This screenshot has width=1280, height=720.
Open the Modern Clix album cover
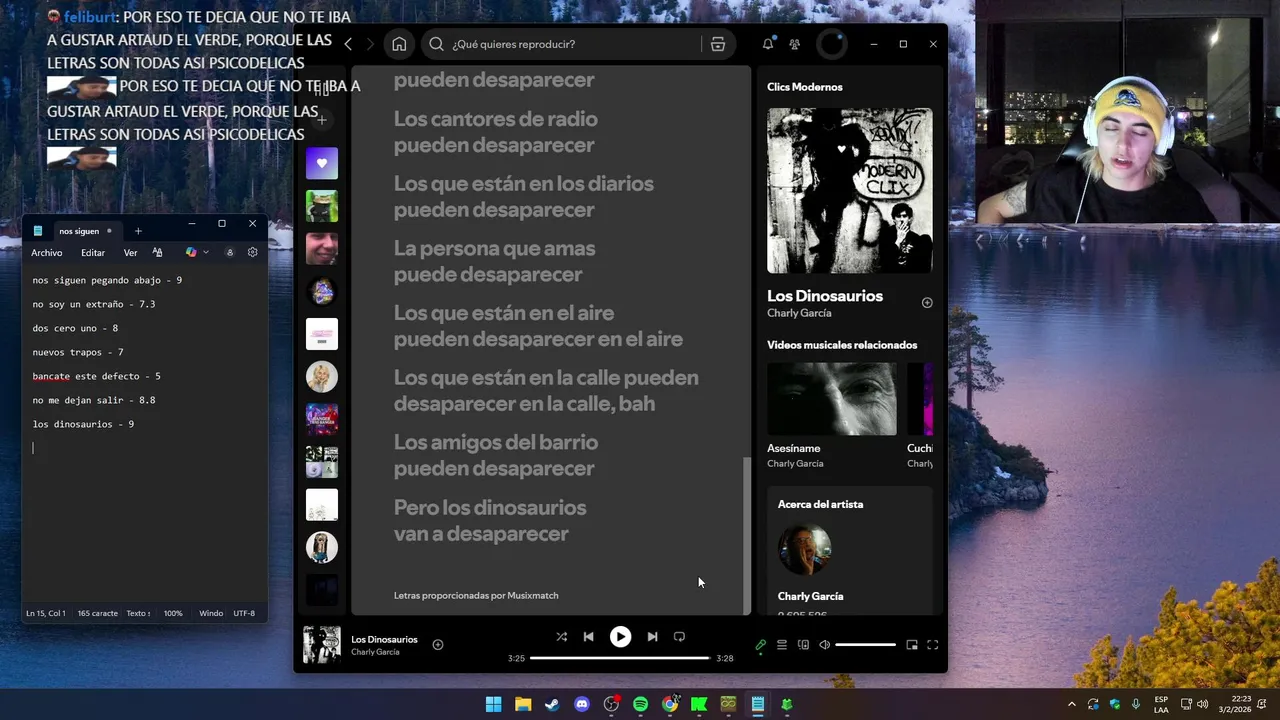[x=850, y=190]
